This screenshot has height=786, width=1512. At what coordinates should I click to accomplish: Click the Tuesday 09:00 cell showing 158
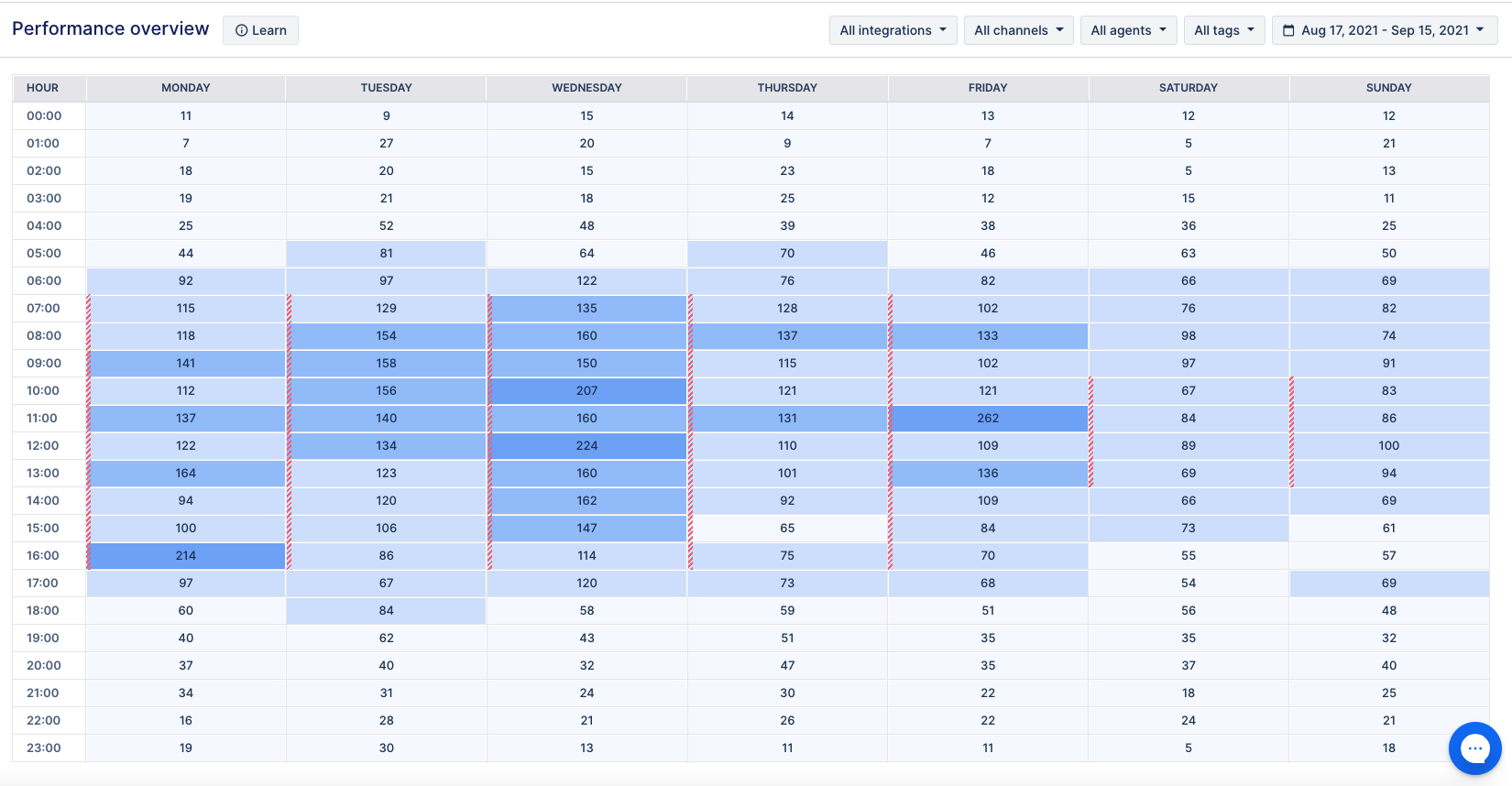[387, 363]
